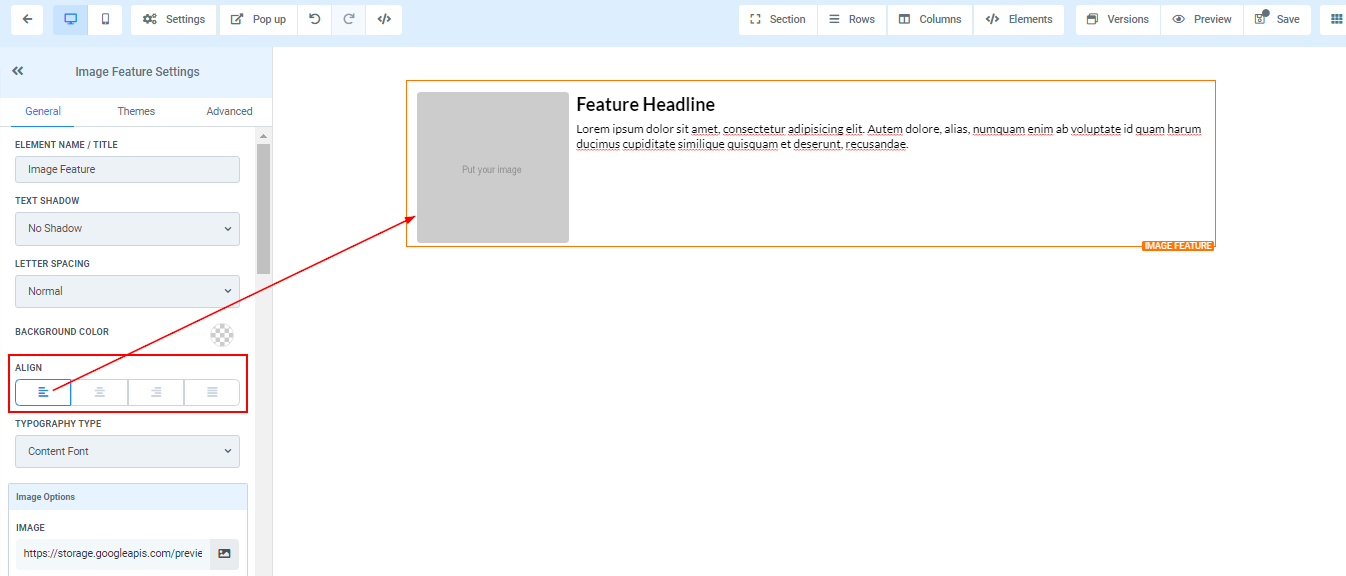Click the back arrow icon
The width and height of the screenshot is (1346, 576).
27,19
